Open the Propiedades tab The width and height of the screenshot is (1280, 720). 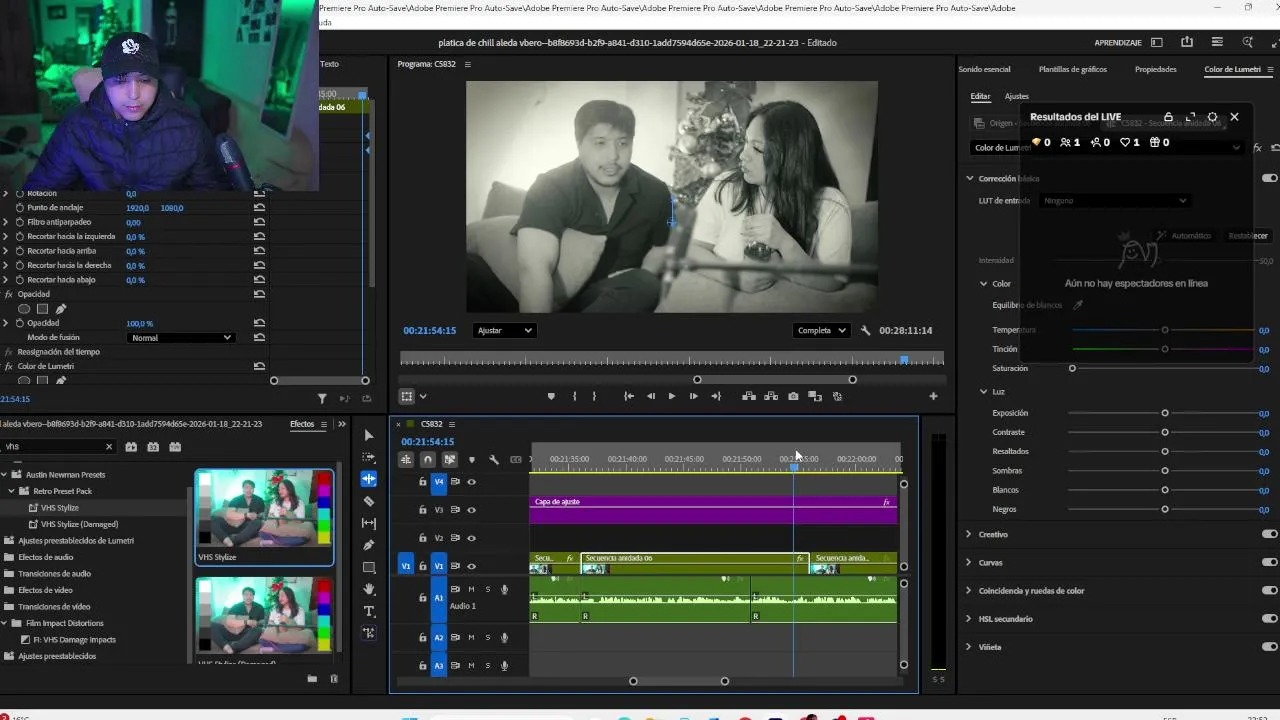tap(1155, 69)
